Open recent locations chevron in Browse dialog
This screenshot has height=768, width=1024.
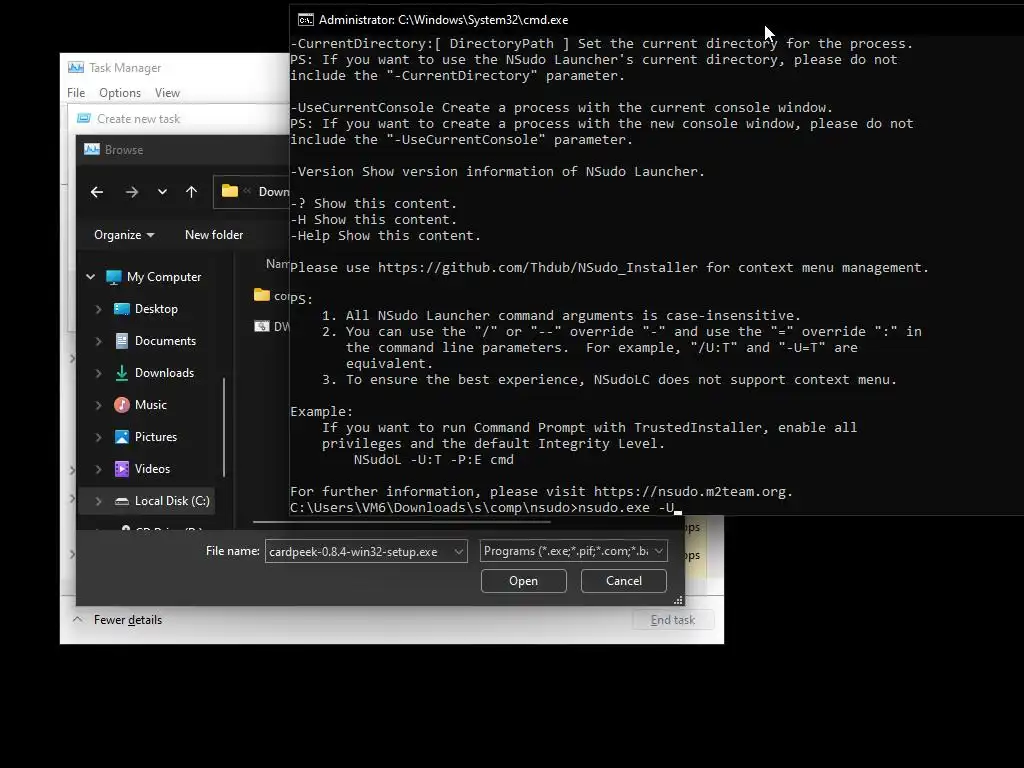162,192
